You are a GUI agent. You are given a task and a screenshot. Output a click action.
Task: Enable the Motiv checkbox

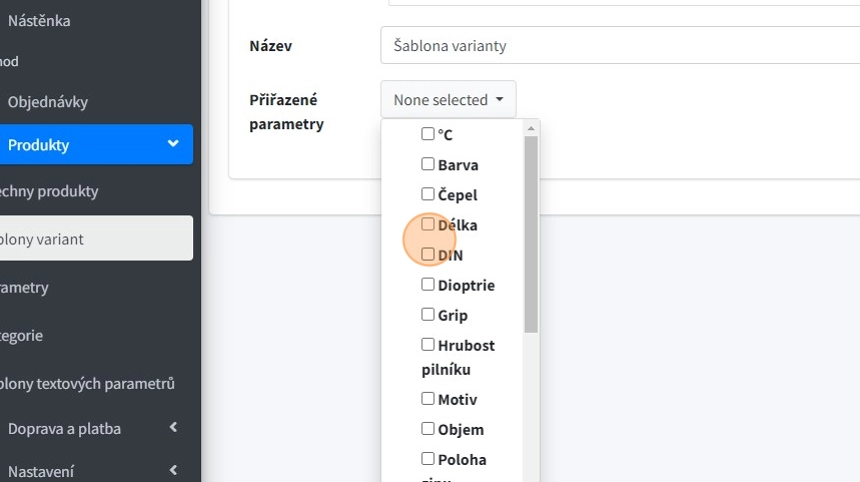tap(428, 398)
